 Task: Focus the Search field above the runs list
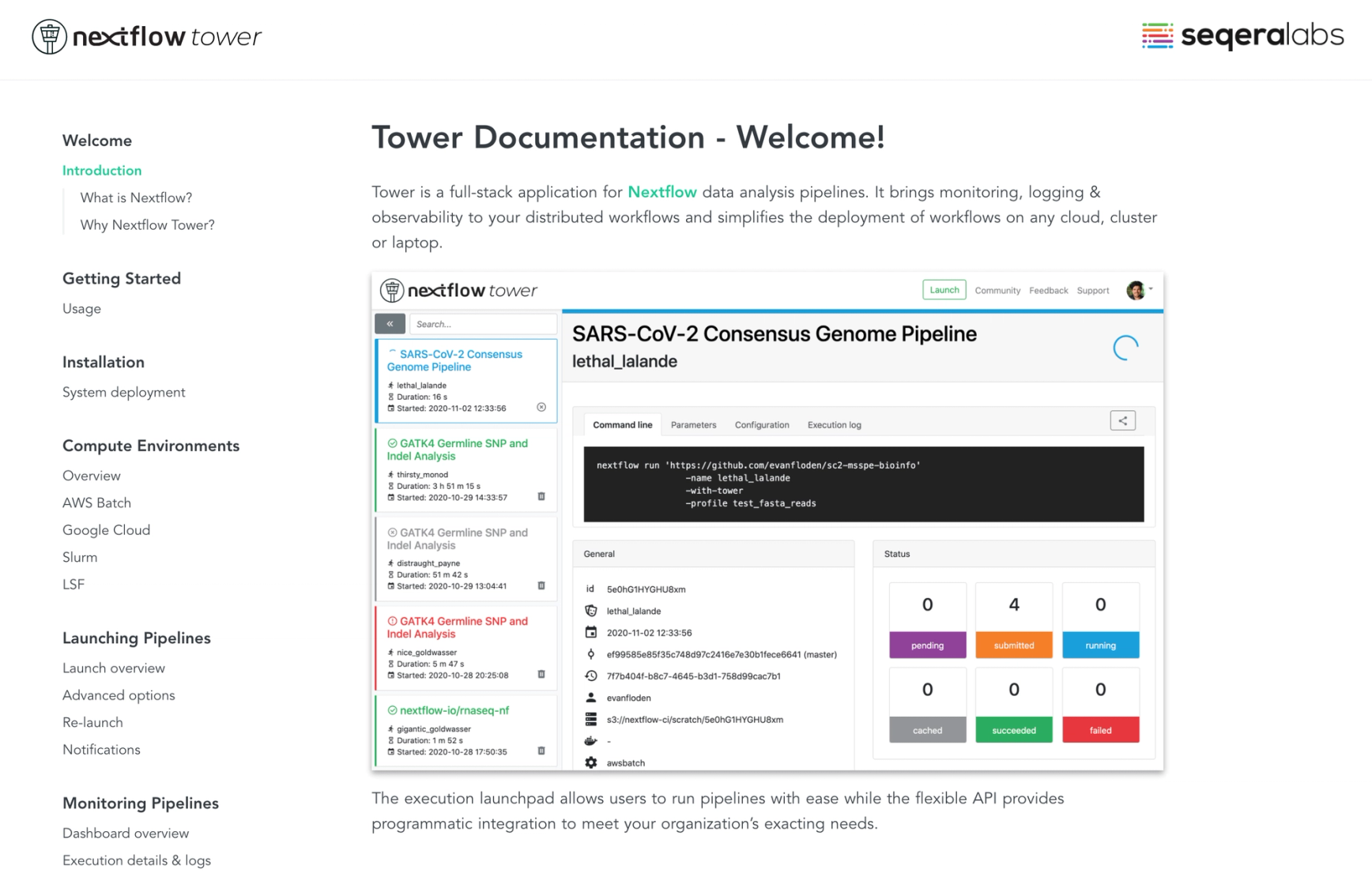[x=483, y=324]
